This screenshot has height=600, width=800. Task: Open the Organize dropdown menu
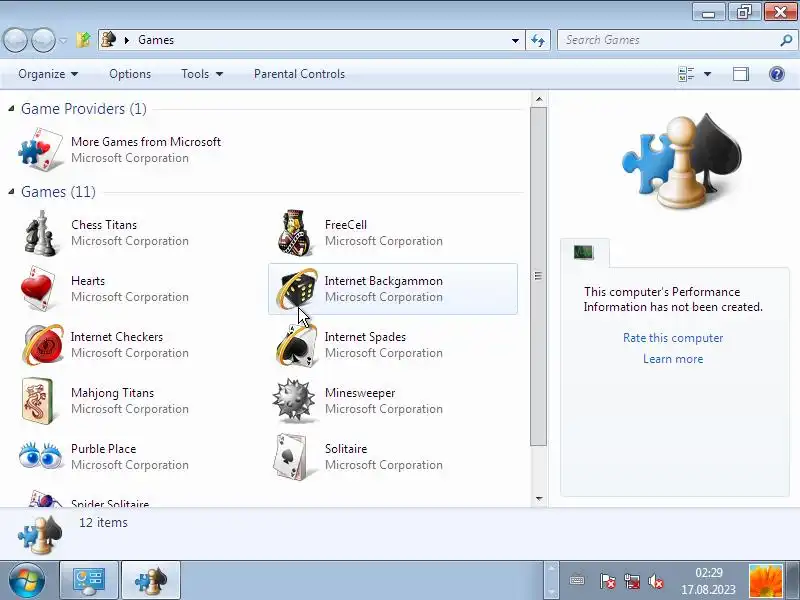pyautogui.click(x=48, y=74)
